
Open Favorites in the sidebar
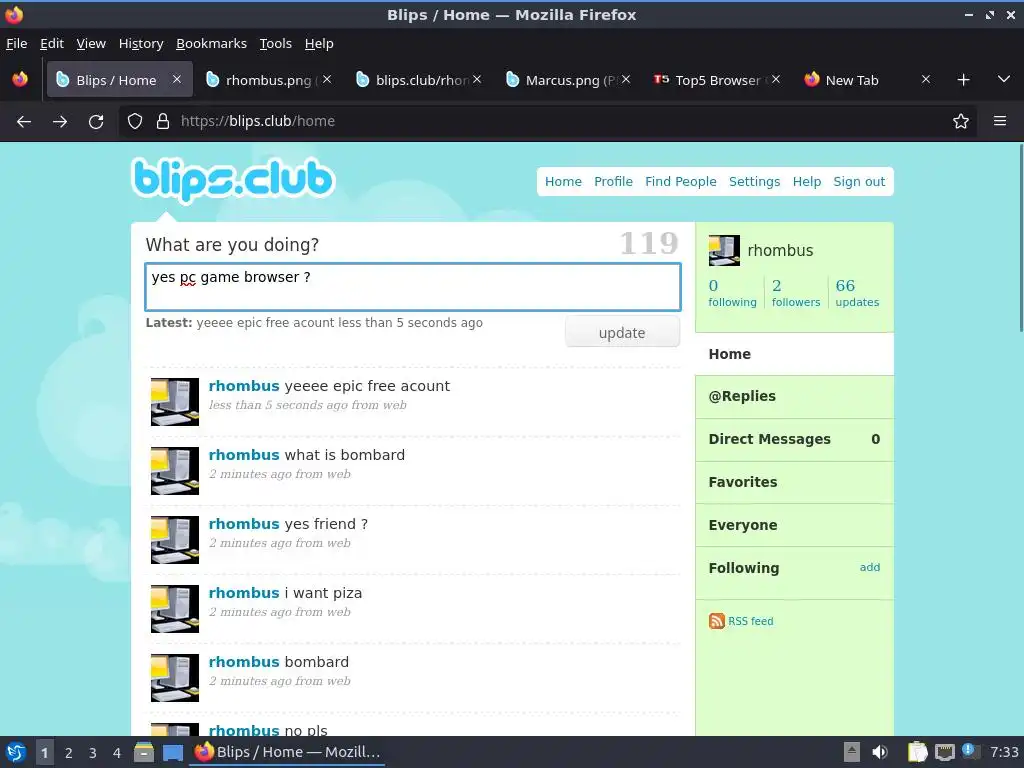tap(794, 482)
